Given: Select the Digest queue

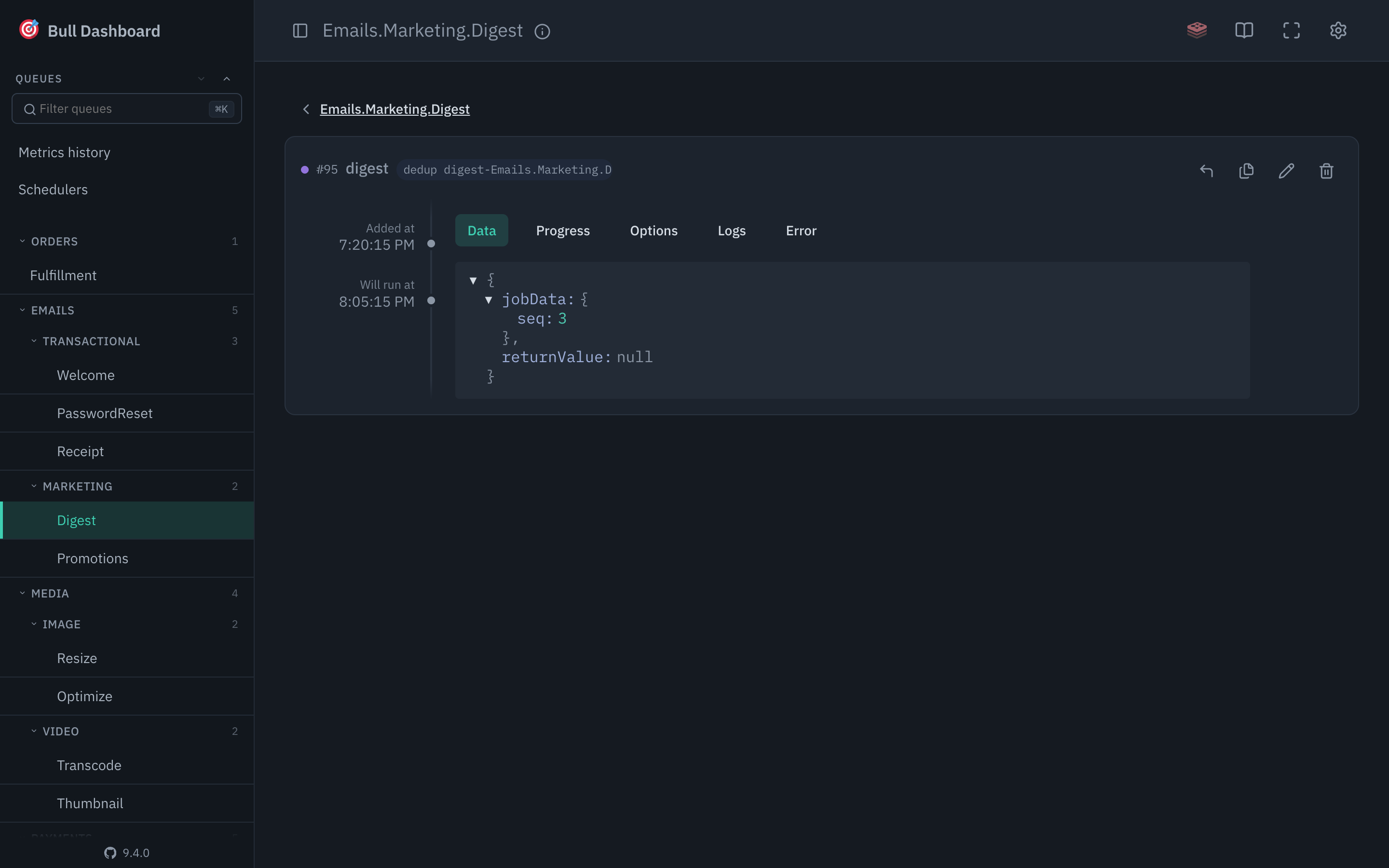Looking at the screenshot, I should pos(127,520).
